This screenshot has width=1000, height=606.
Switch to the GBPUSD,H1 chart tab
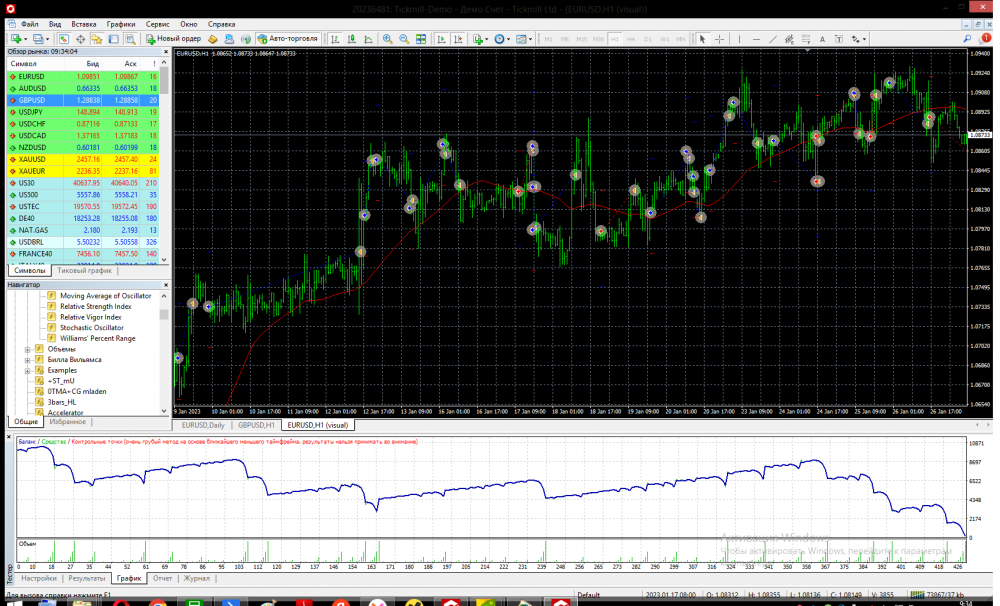click(x=256, y=425)
